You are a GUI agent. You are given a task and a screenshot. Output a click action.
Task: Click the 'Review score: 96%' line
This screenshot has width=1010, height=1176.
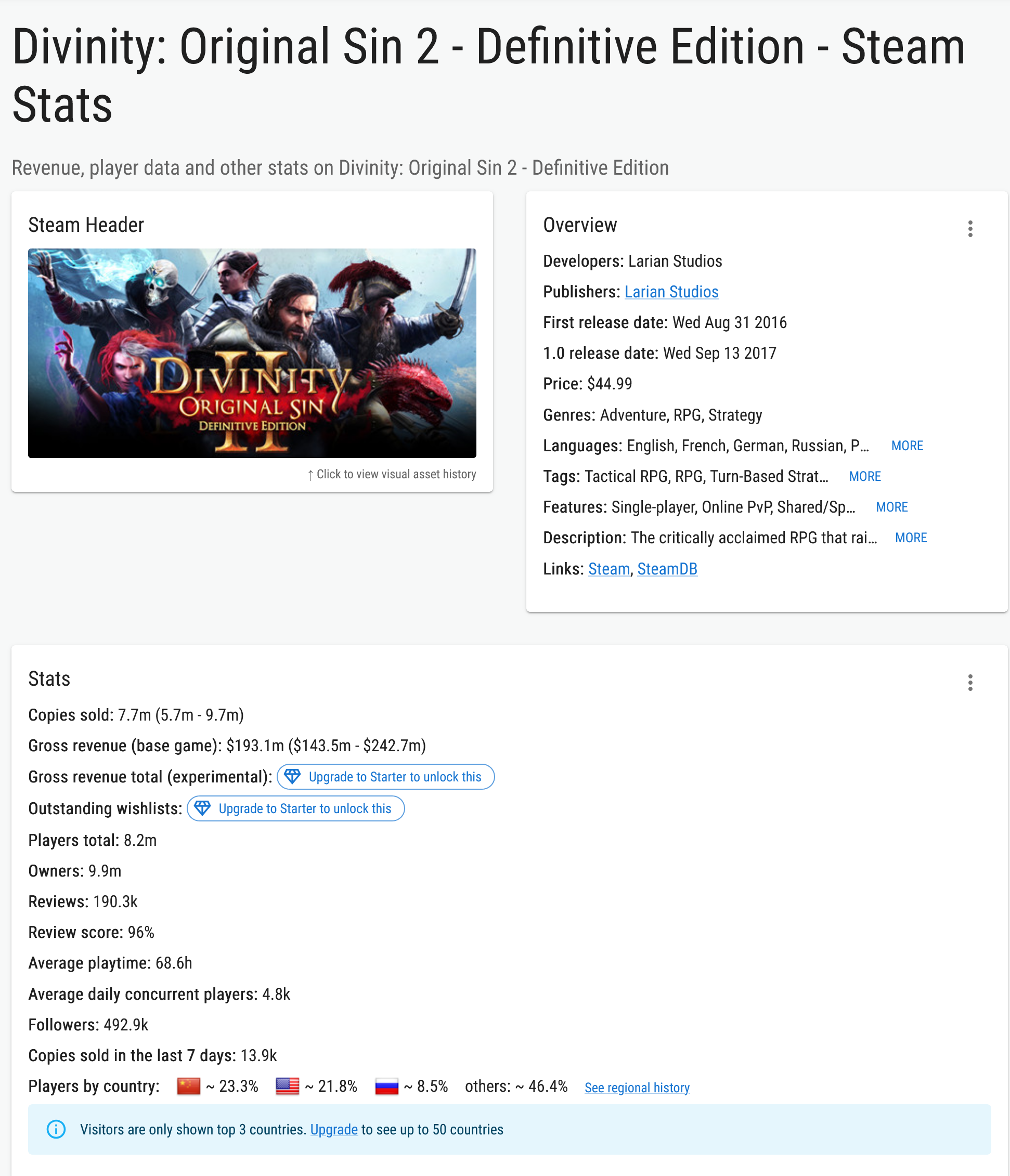coord(92,932)
